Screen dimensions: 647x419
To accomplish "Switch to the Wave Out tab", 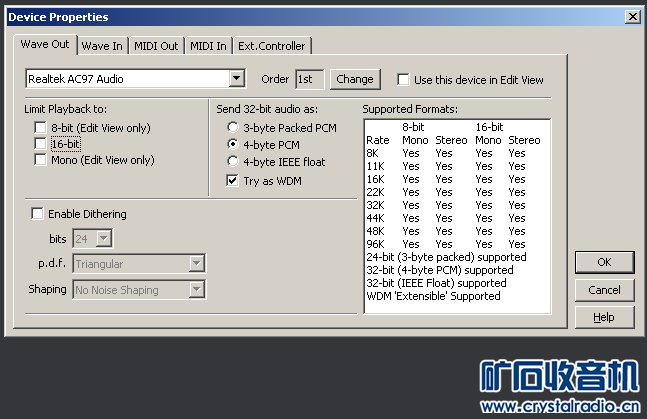I will (45, 44).
